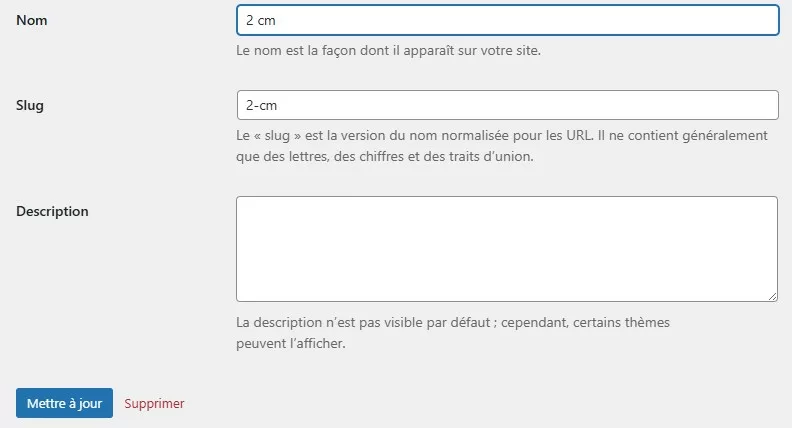Image resolution: width=792 pixels, height=428 pixels.
Task: Click the description visibility help text
Action: pyautogui.click(x=452, y=323)
